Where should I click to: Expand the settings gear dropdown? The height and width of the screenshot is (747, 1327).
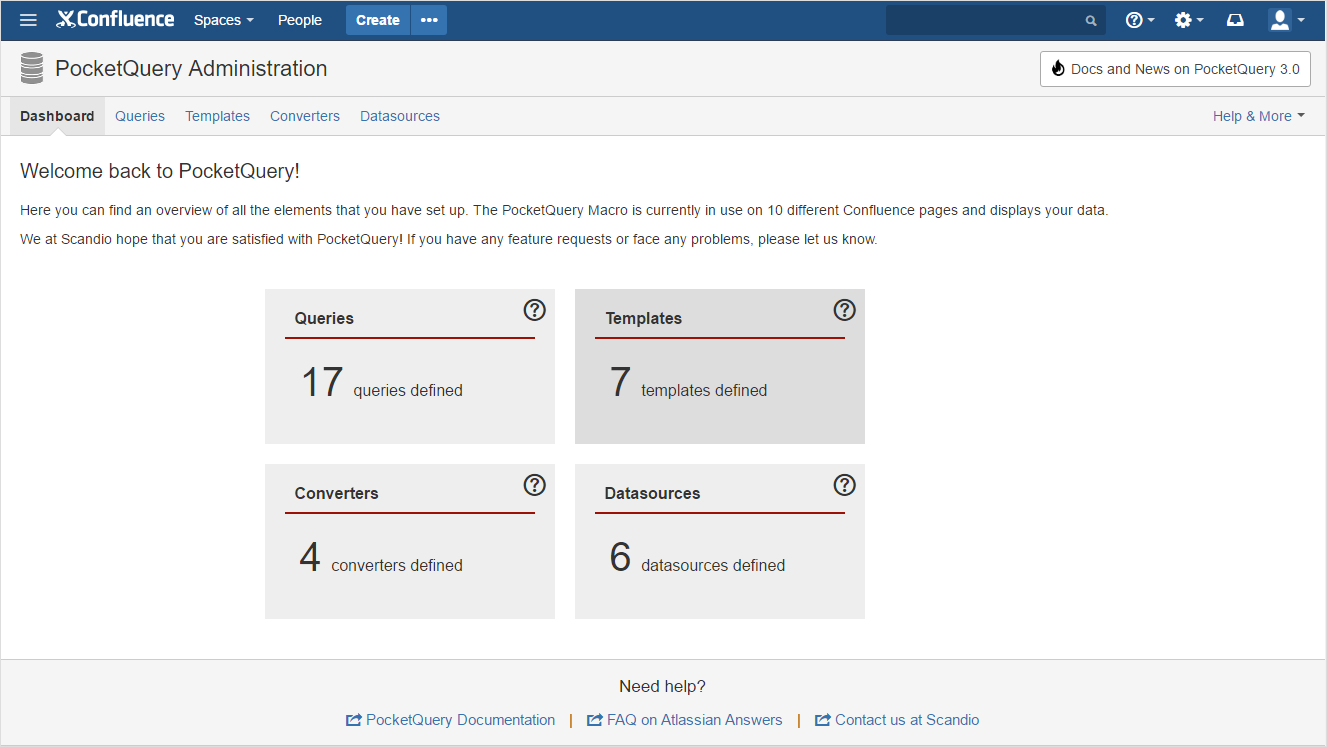[x=1189, y=20]
